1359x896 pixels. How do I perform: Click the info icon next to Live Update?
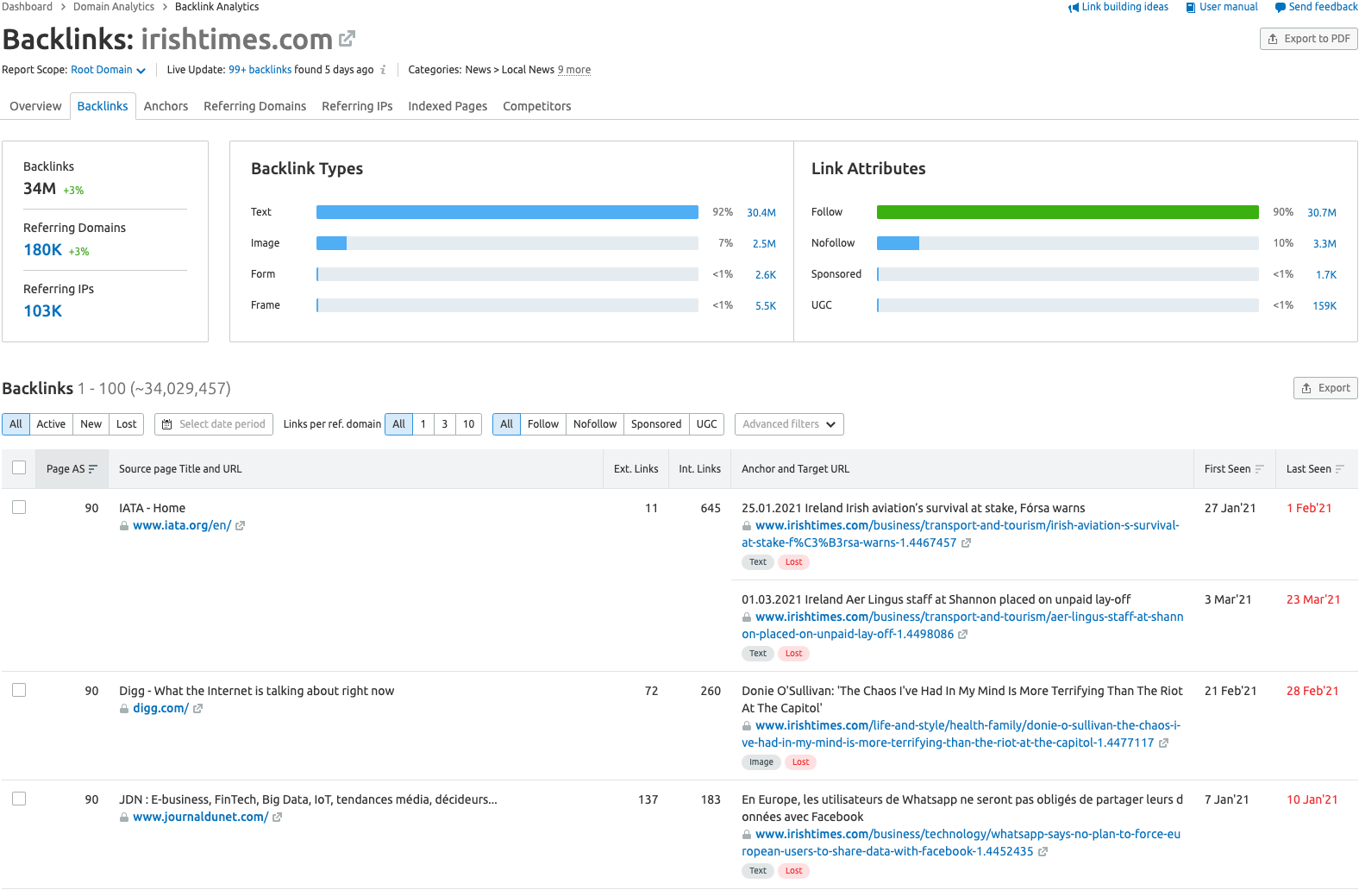click(384, 70)
